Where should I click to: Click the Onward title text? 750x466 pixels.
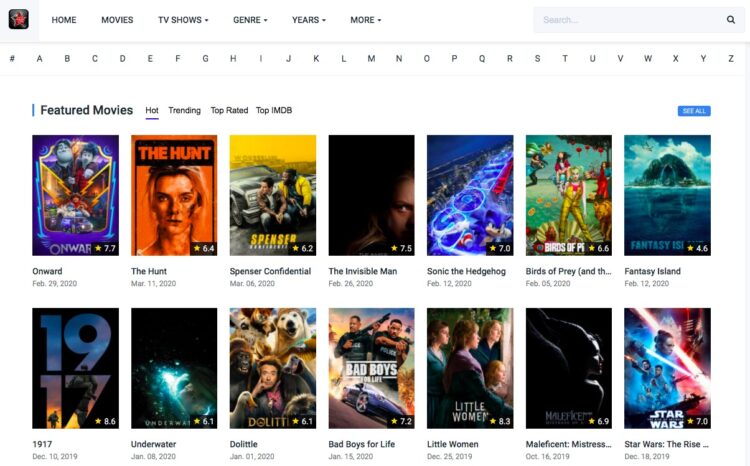pos(47,271)
